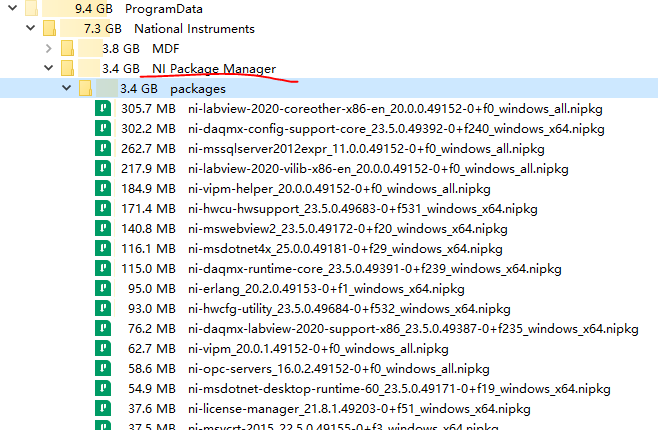Click the National Instruments folder icon

(50, 28)
